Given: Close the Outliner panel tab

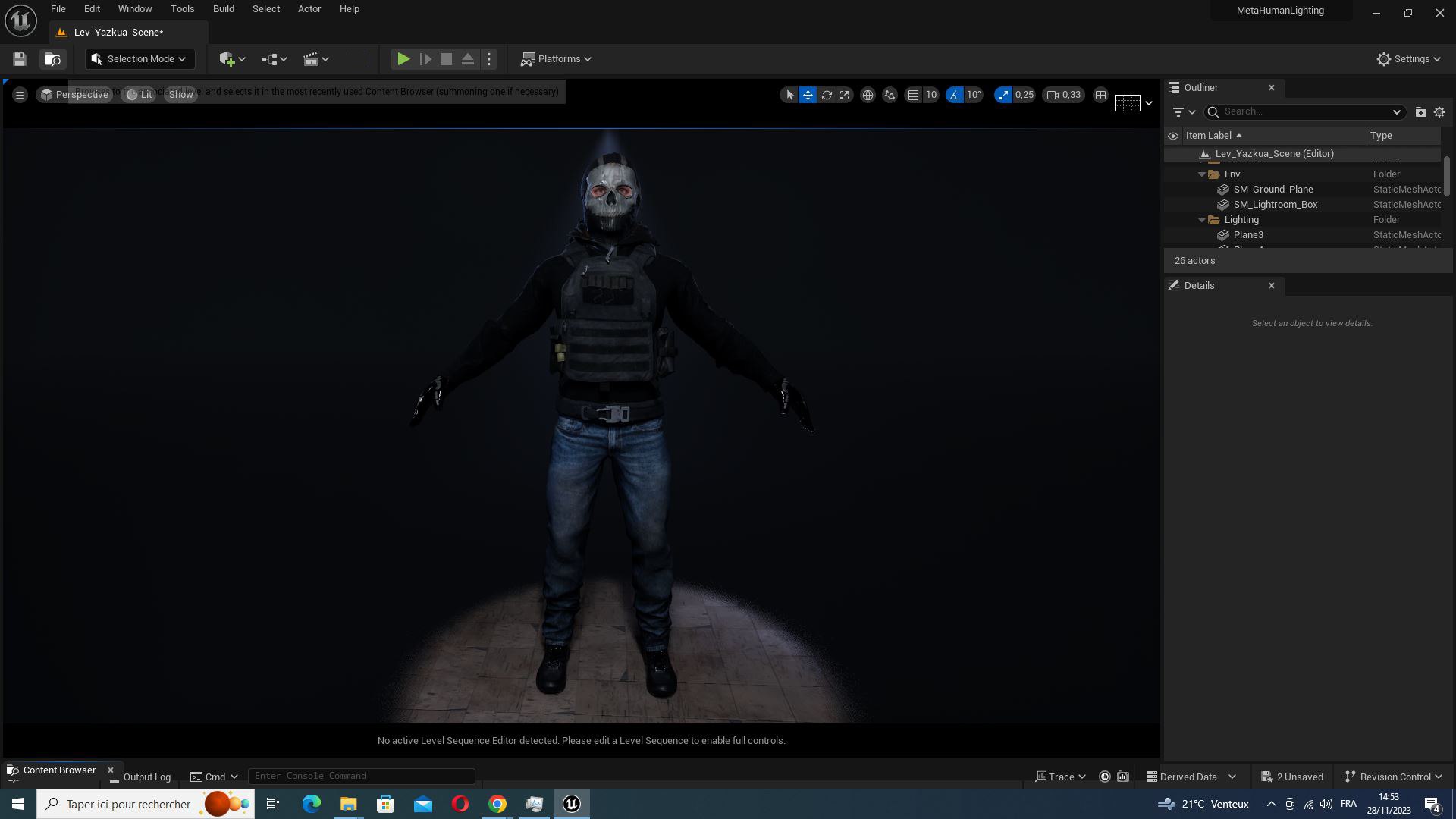Looking at the screenshot, I should [1272, 88].
